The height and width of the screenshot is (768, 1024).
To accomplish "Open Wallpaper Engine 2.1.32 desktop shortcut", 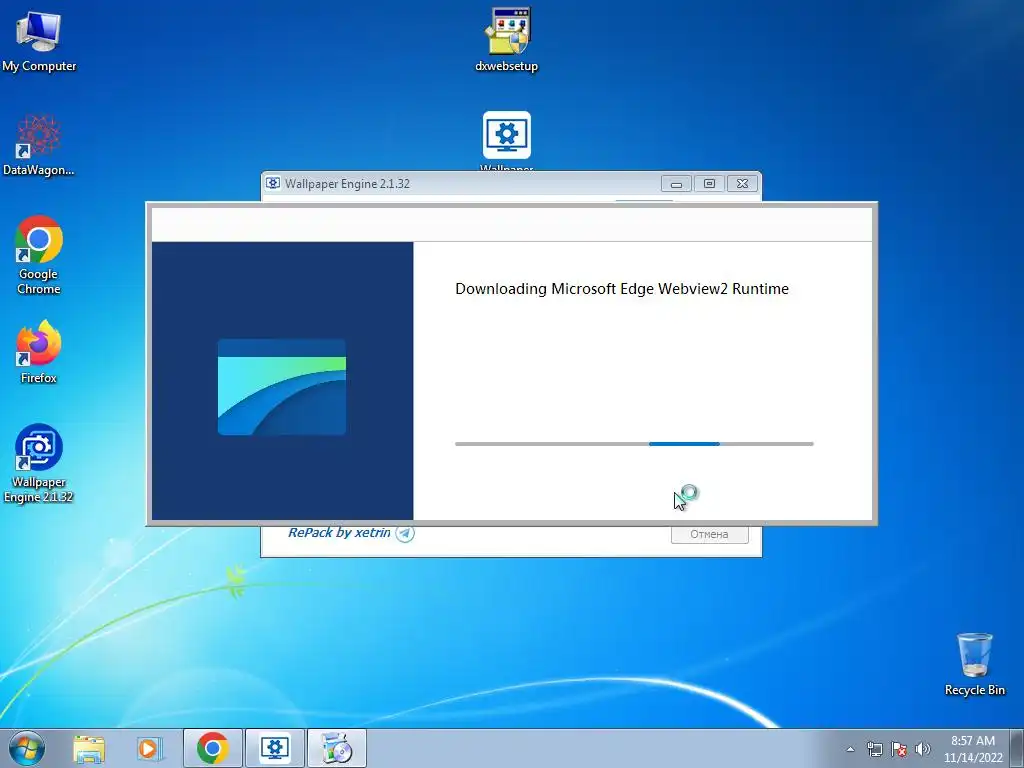I will pyautogui.click(x=39, y=464).
